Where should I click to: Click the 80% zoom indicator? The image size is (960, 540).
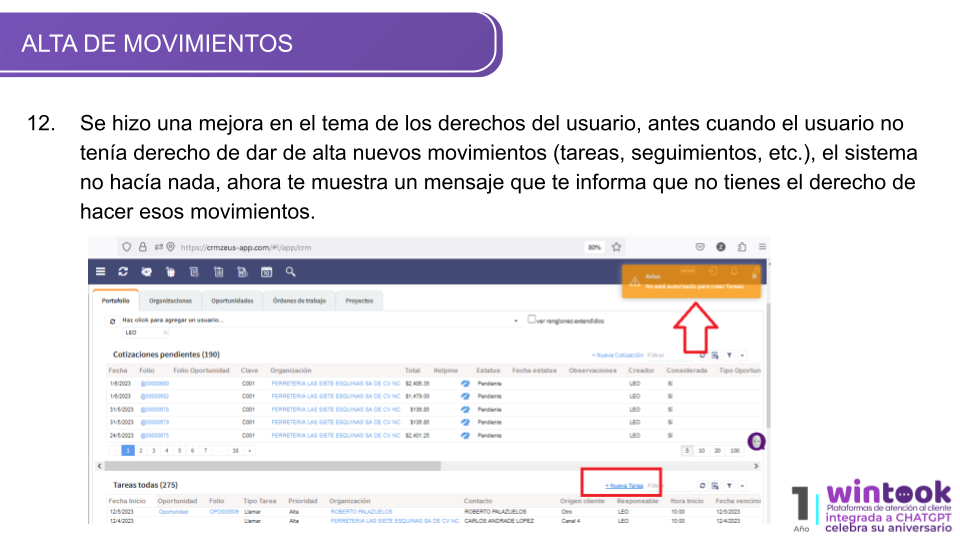click(594, 247)
